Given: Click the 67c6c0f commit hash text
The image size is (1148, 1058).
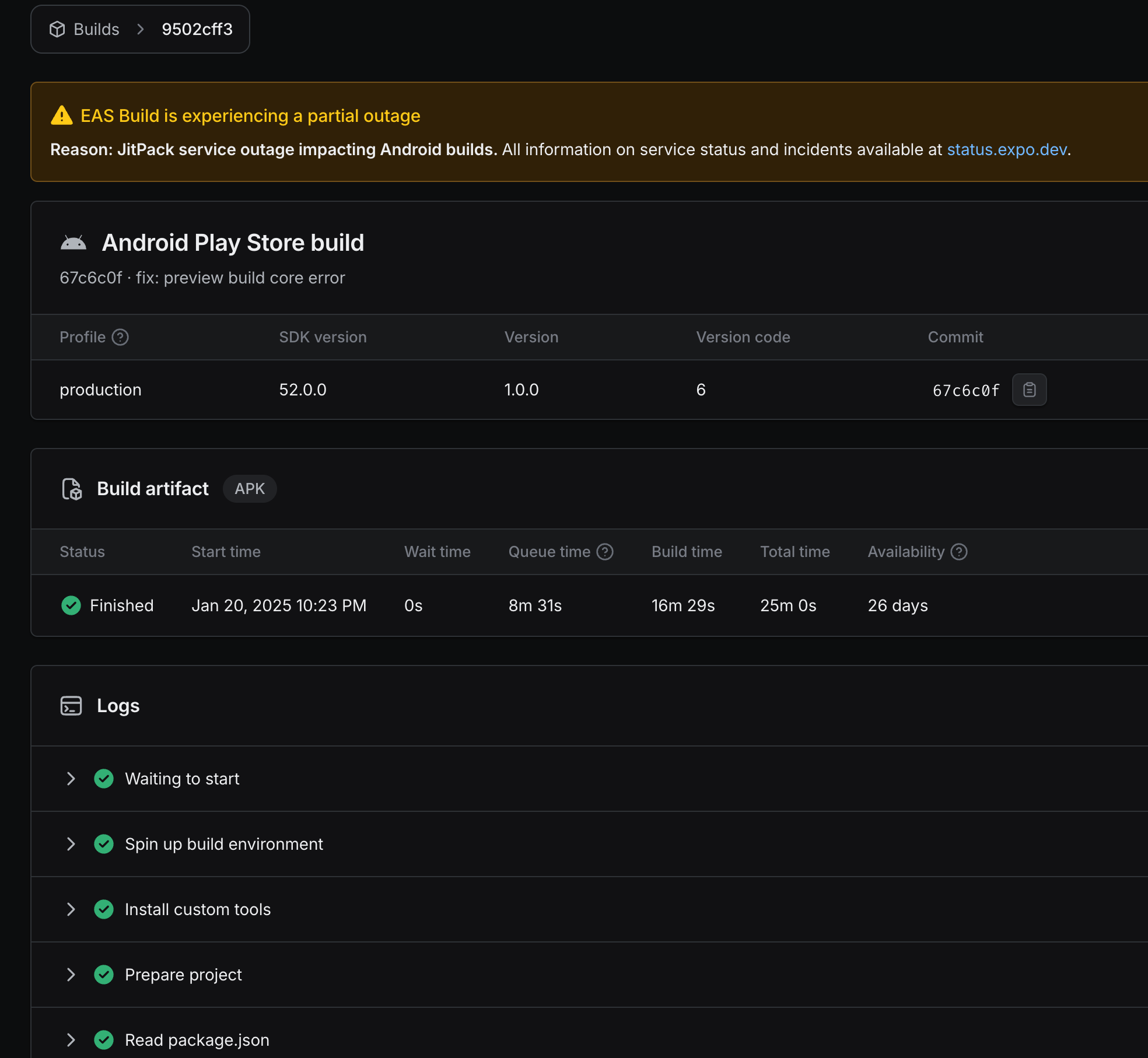Looking at the screenshot, I should pos(965,390).
